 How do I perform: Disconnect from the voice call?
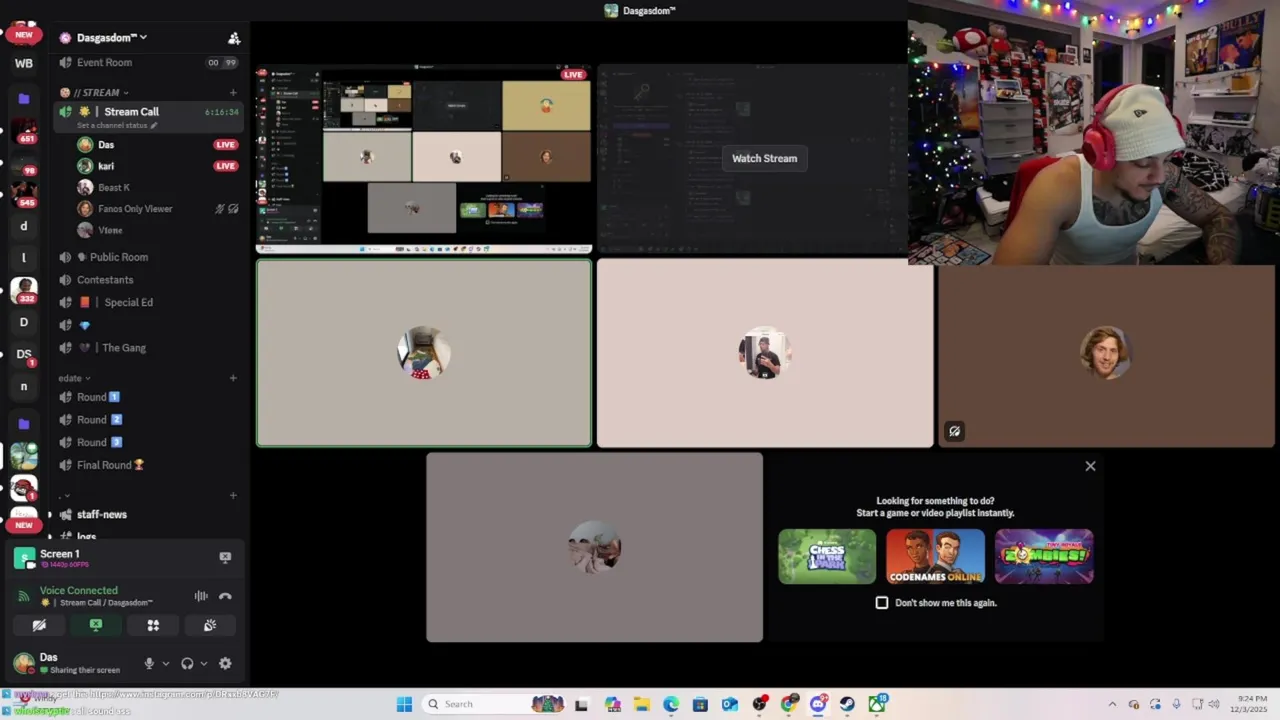click(225, 596)
